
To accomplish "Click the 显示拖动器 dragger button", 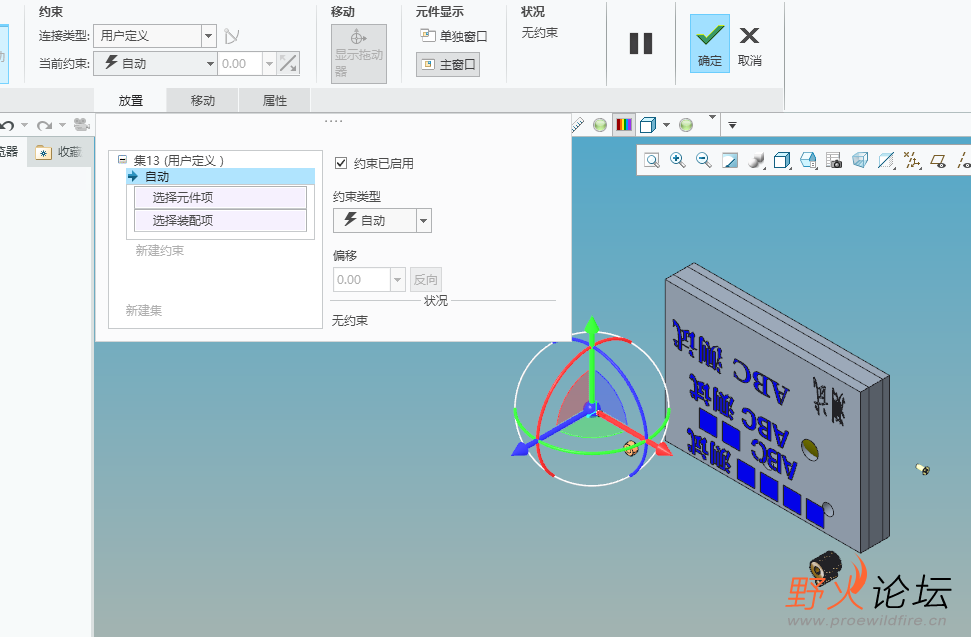I will [x=359, y=54].
